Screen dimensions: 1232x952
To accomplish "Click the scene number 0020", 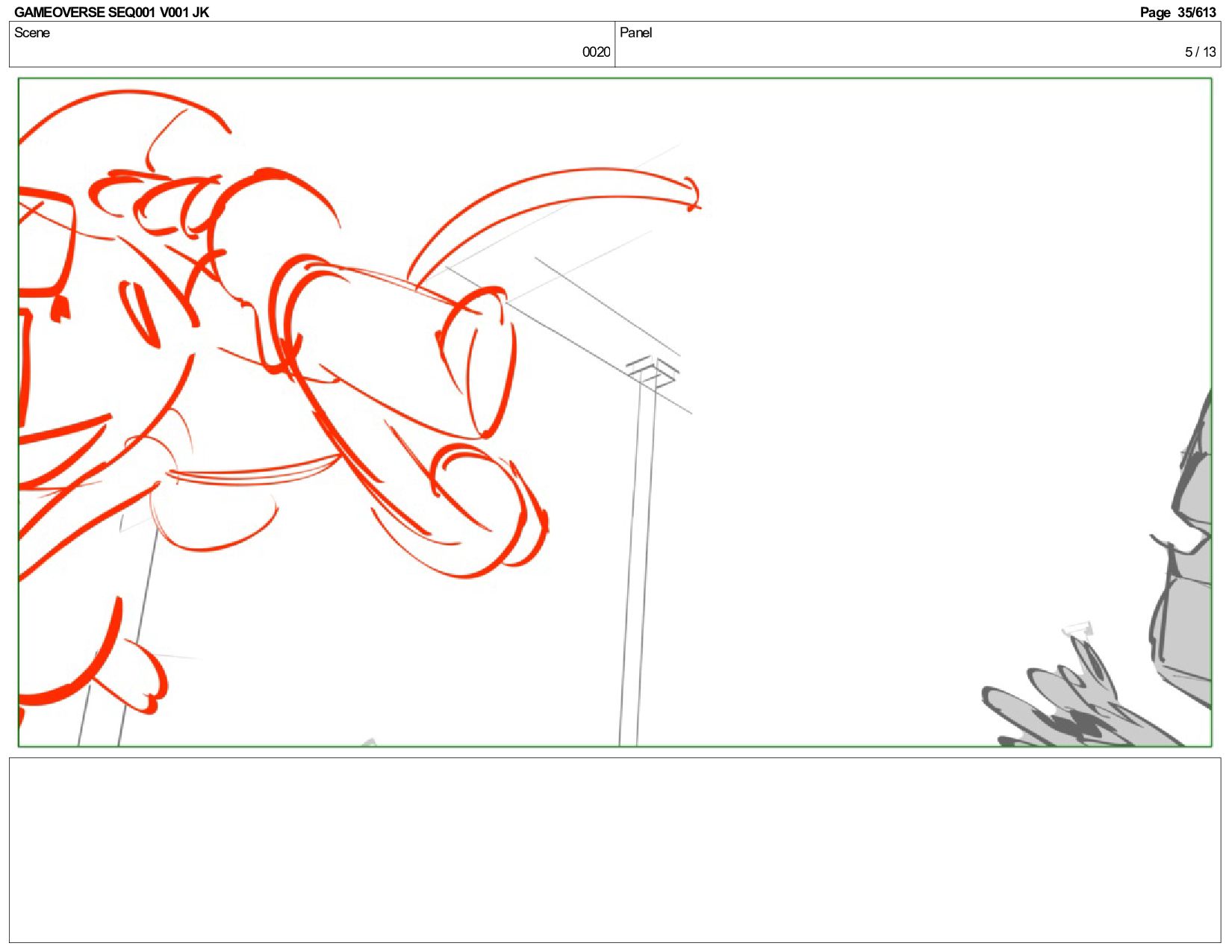I will pos(596,52).
